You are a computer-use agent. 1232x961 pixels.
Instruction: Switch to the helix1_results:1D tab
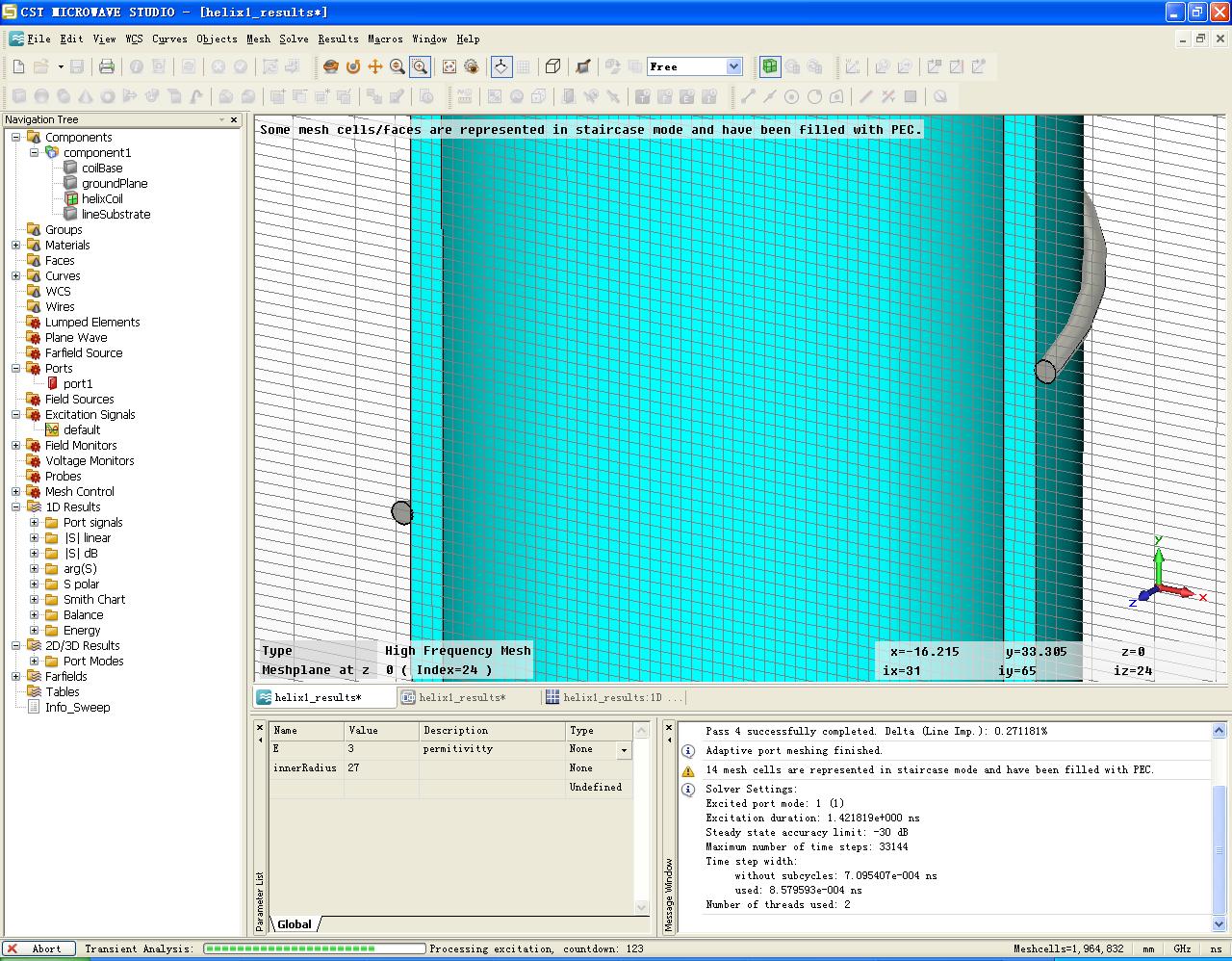(613, 697)
